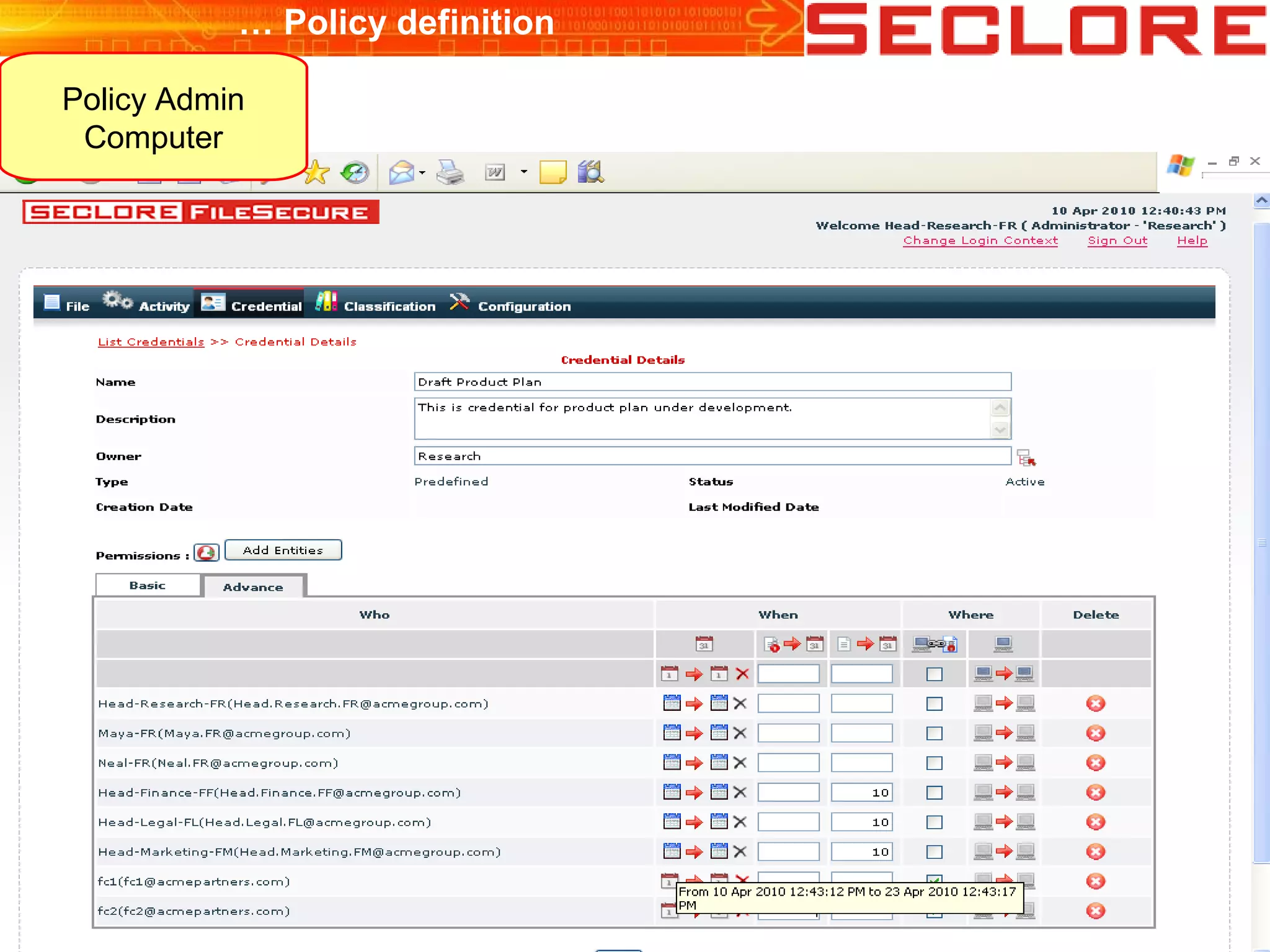Click the Print toolbar icon
Screen dimensions: 1270x952
point(450,172)
